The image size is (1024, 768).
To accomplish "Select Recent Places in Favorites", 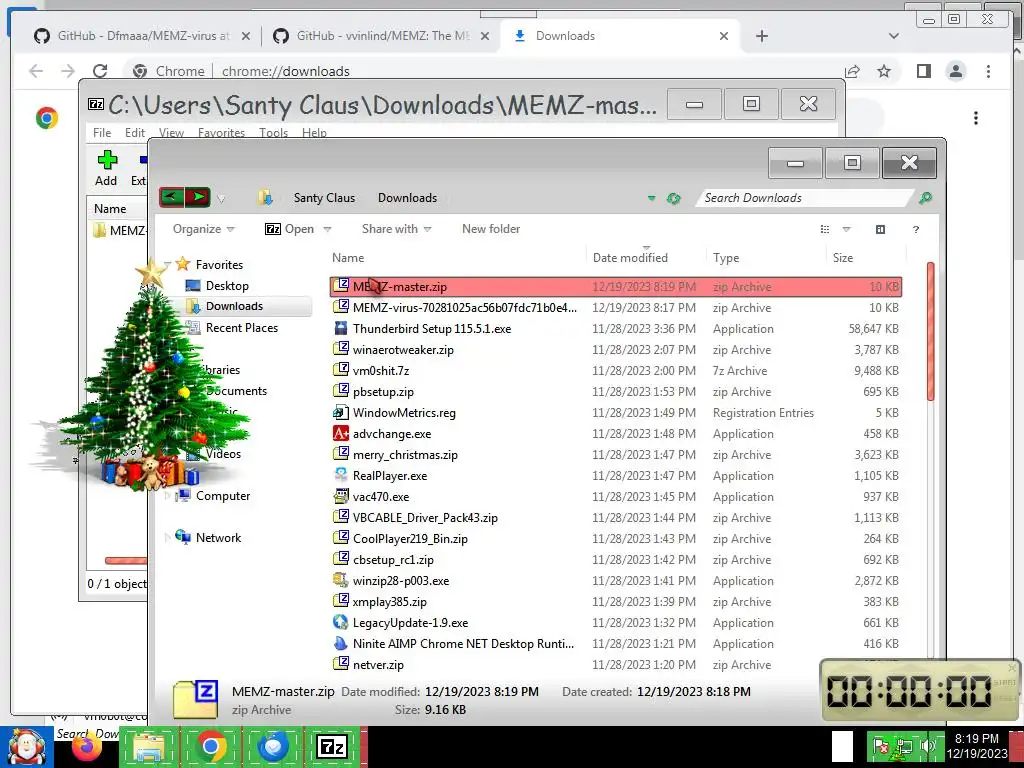I will (x=242, y=328).
